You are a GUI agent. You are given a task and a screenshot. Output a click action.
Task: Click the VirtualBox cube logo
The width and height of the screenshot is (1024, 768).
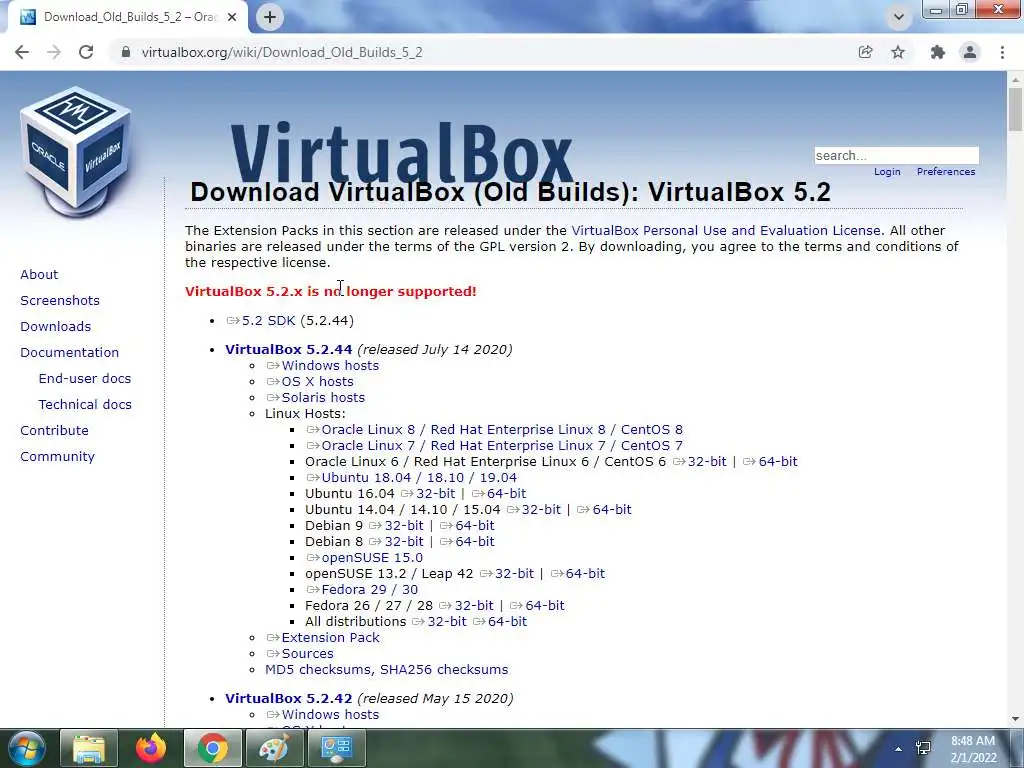coord(76,151)
